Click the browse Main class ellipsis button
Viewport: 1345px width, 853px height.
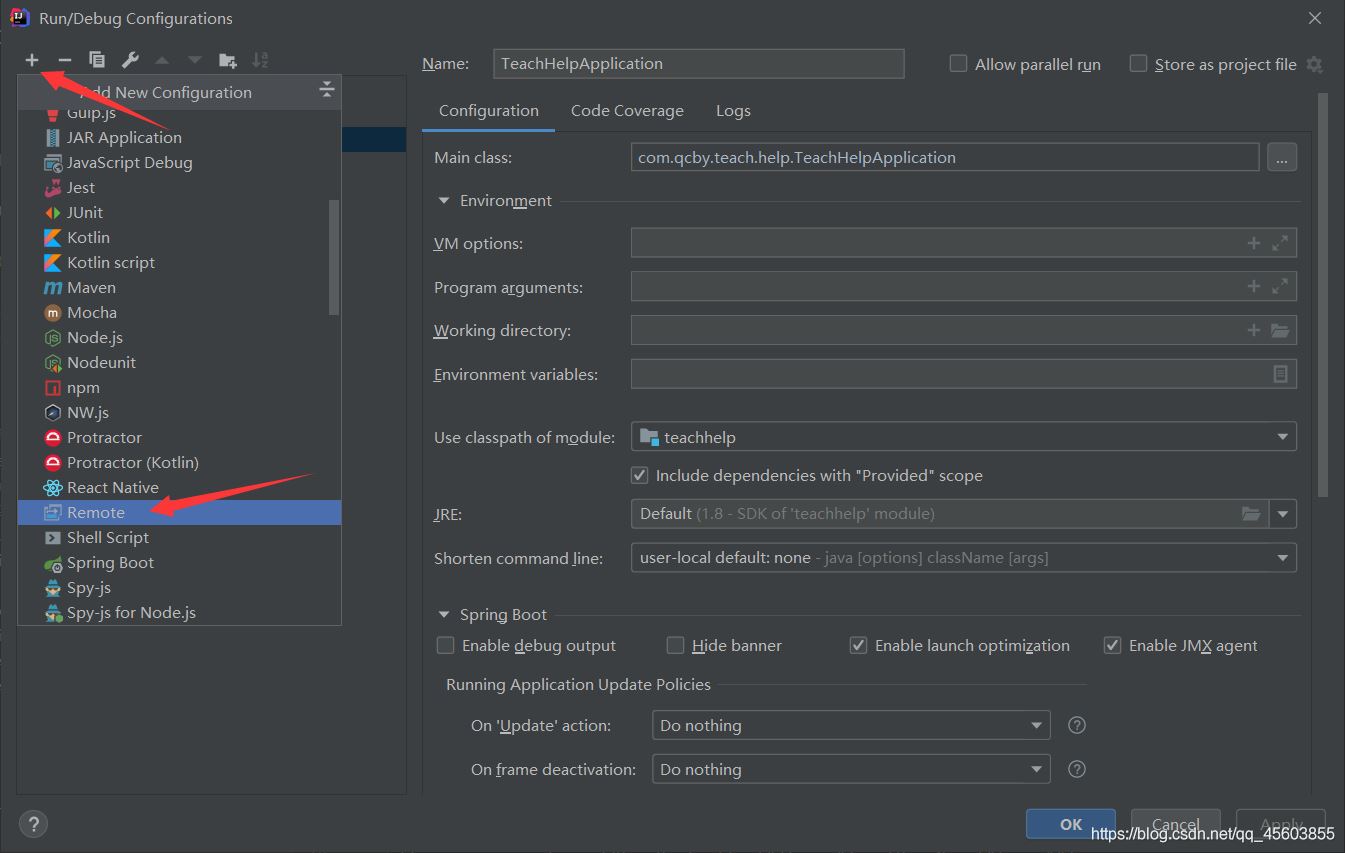1281,157
